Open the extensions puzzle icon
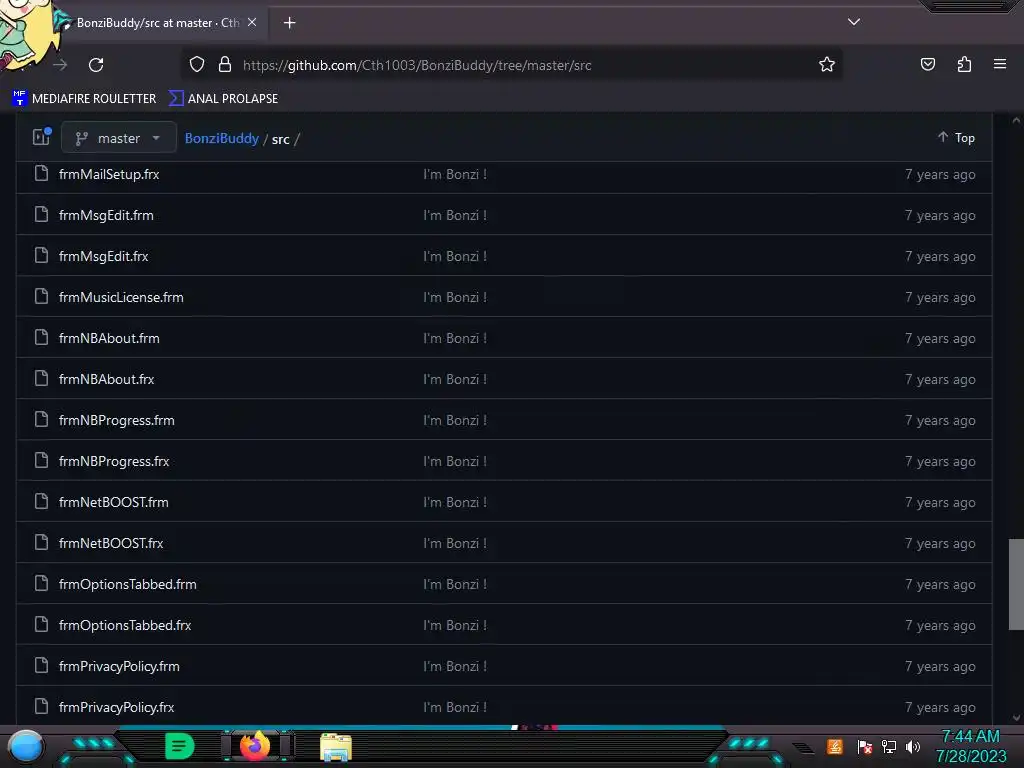Screen dimensions: 1024x768 [x=964, y=64]
